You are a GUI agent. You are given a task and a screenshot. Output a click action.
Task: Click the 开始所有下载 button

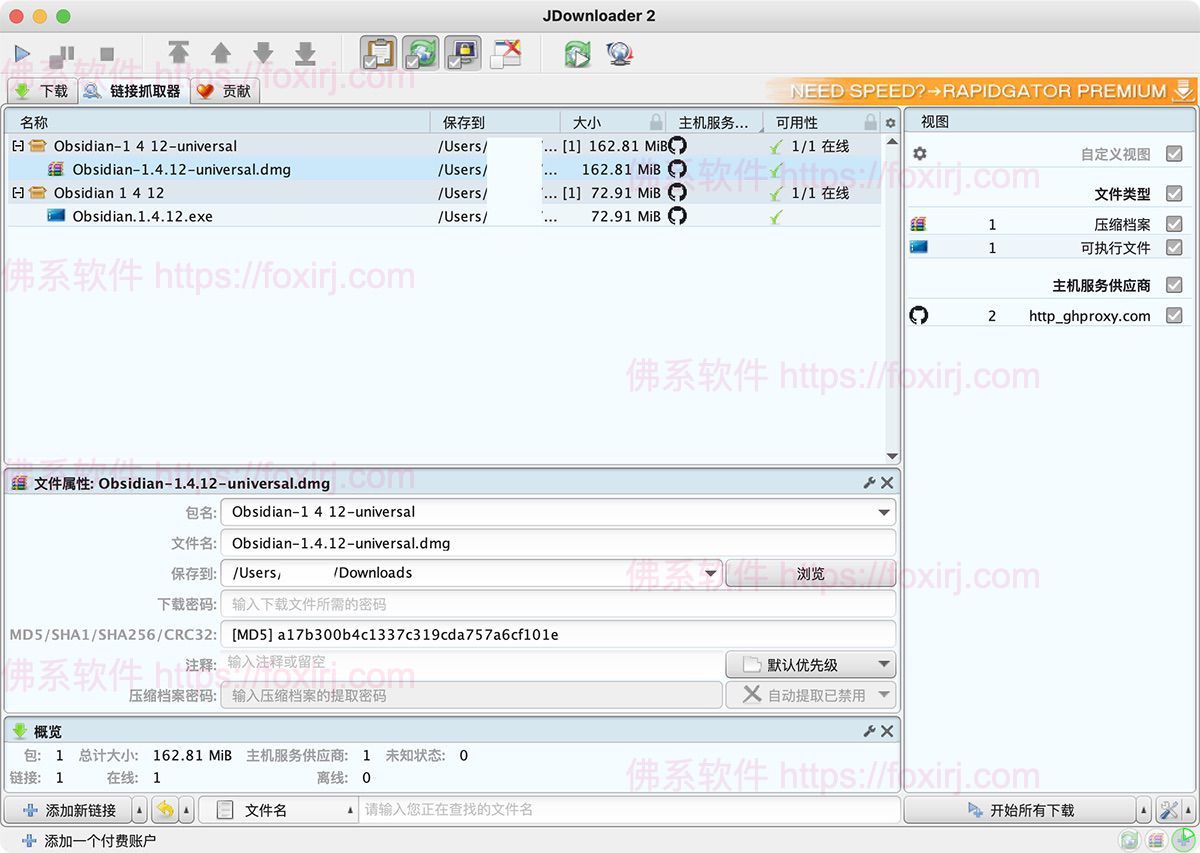(1020, 810)
